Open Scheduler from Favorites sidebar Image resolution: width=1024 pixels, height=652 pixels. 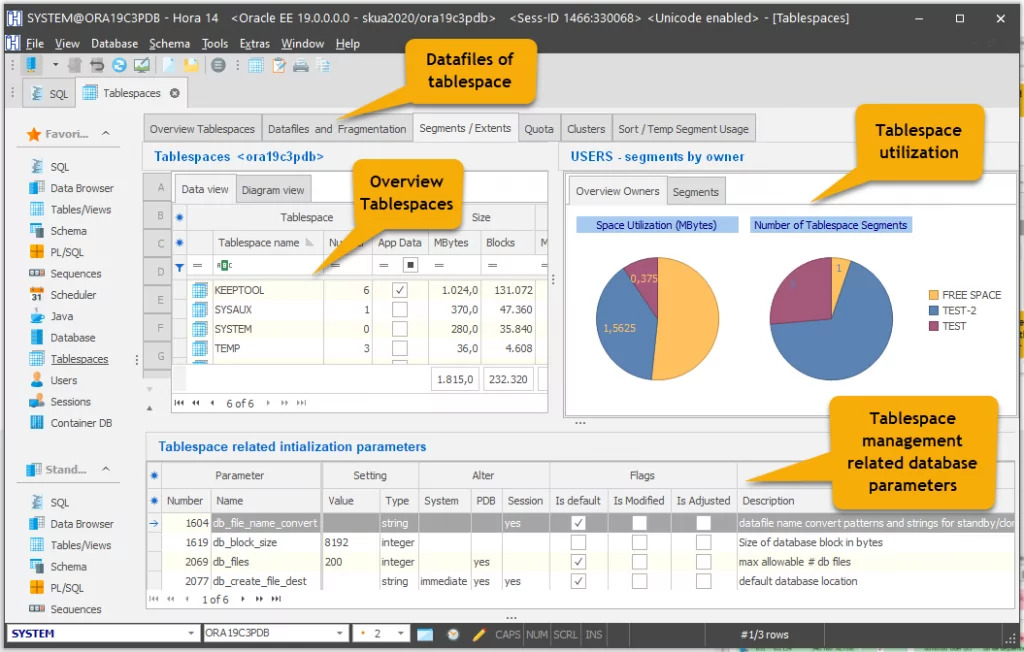[73, 295]
